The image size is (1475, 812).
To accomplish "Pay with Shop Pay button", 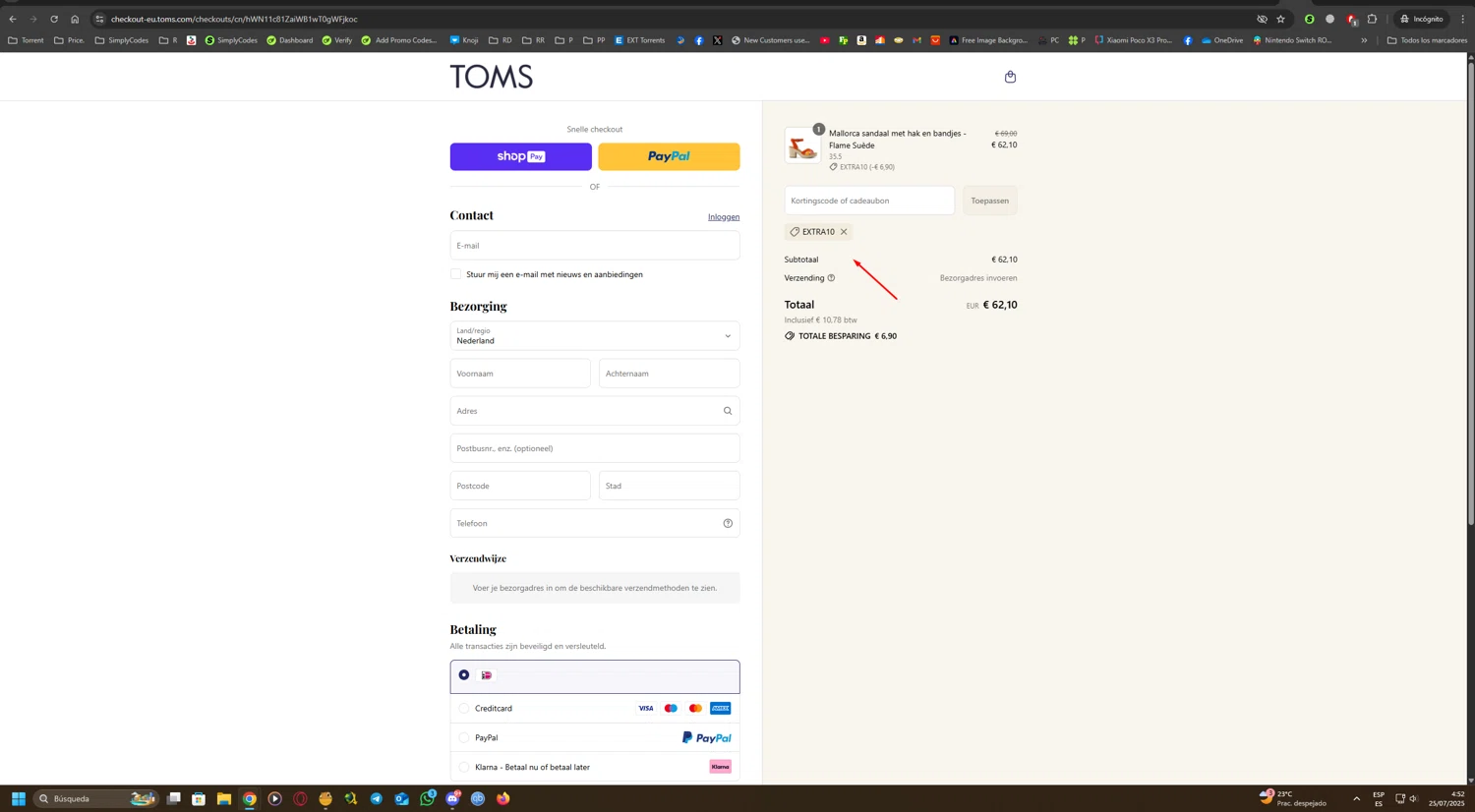I will 521,156.
